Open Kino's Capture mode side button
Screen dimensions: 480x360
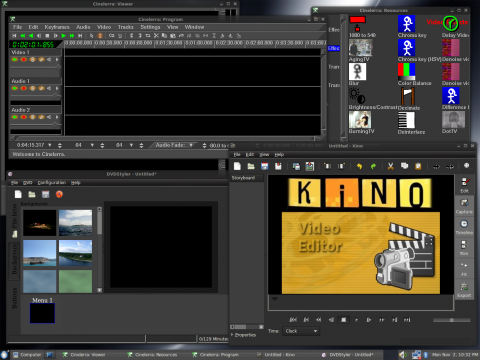click(x=464, y=206)
